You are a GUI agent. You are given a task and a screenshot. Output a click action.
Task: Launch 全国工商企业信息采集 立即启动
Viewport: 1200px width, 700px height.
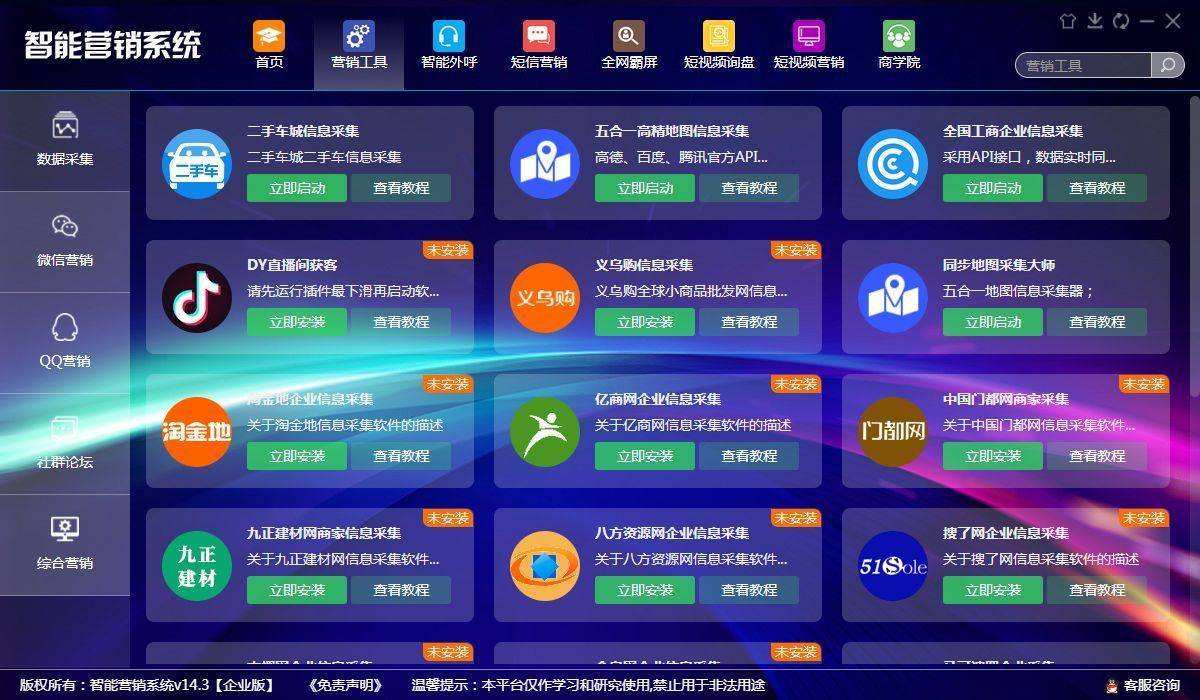[x=993, y=188]
